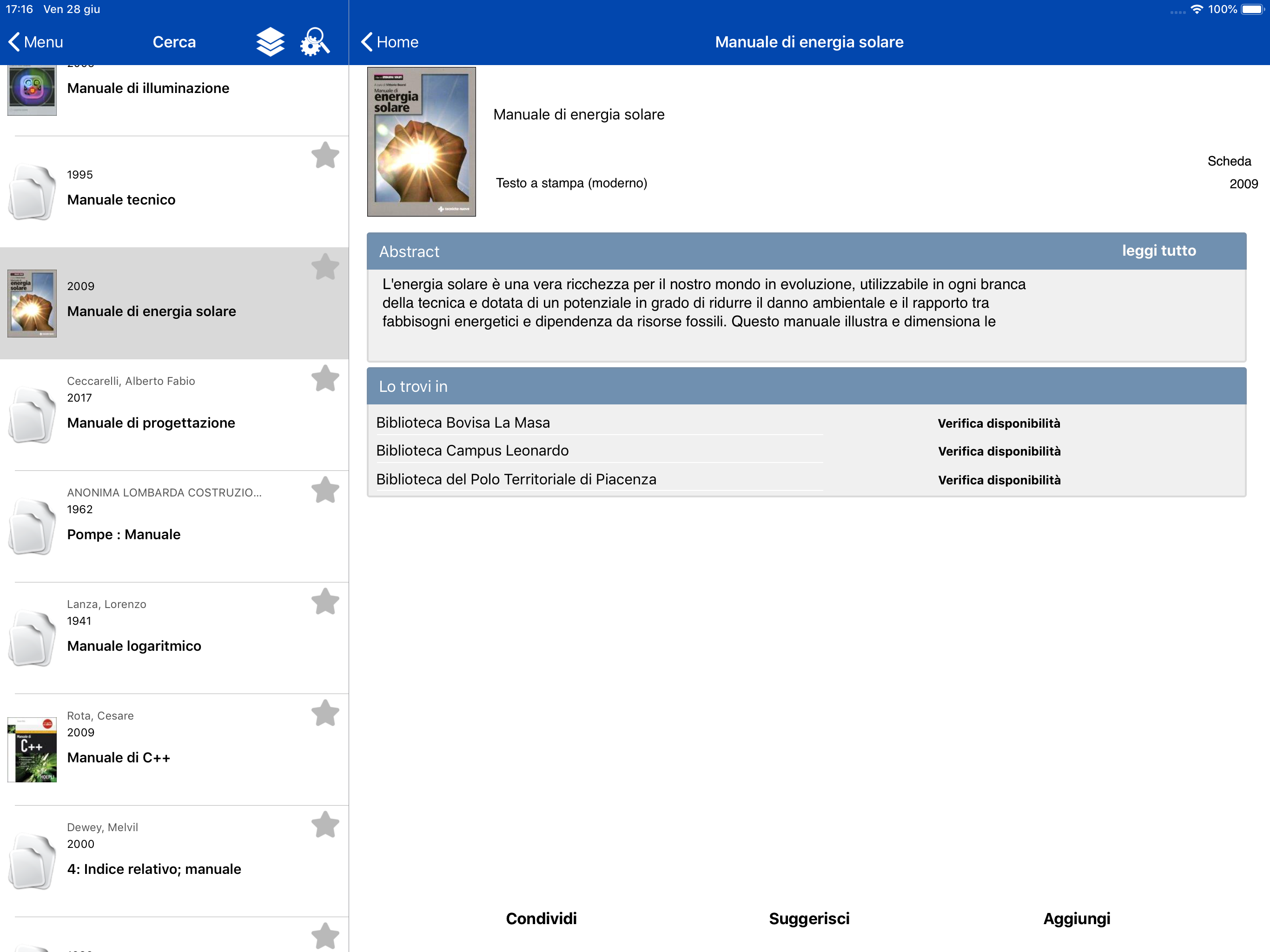Favorite Manuale tecnico with star
The height and width of the screenshot is (952, 1270).
(325, 155)
